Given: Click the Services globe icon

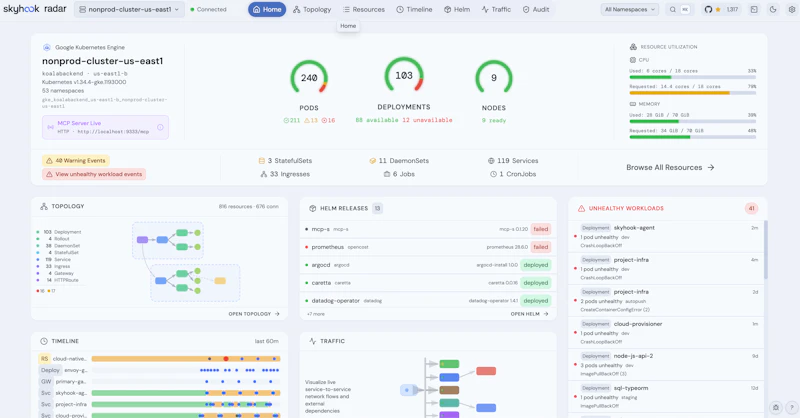Looking at the screenshot, I should pos(491,160).
